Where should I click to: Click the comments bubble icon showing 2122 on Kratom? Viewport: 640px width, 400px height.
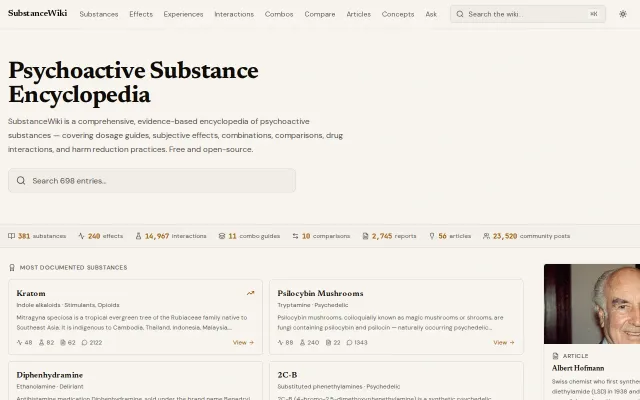[84, 342]
